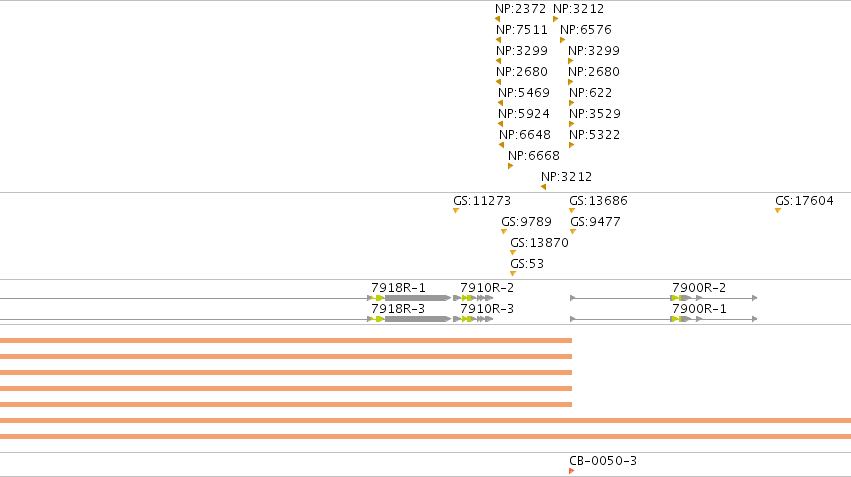Screen dimensions: 851x477
Task: Click the triangle marker under NP:622
Action: [571, 103]
